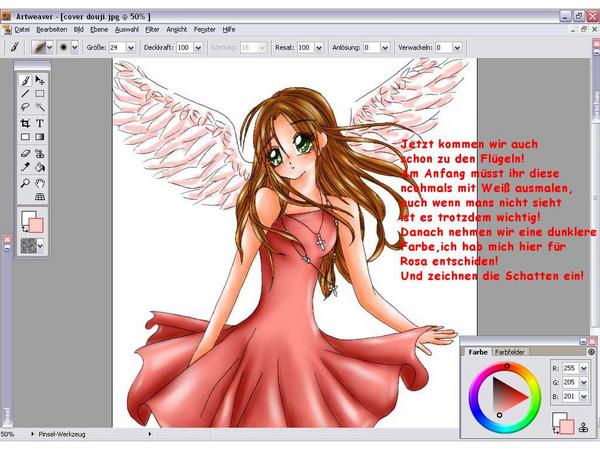Swap colors via toolbox swap arrows

[25, 229]
